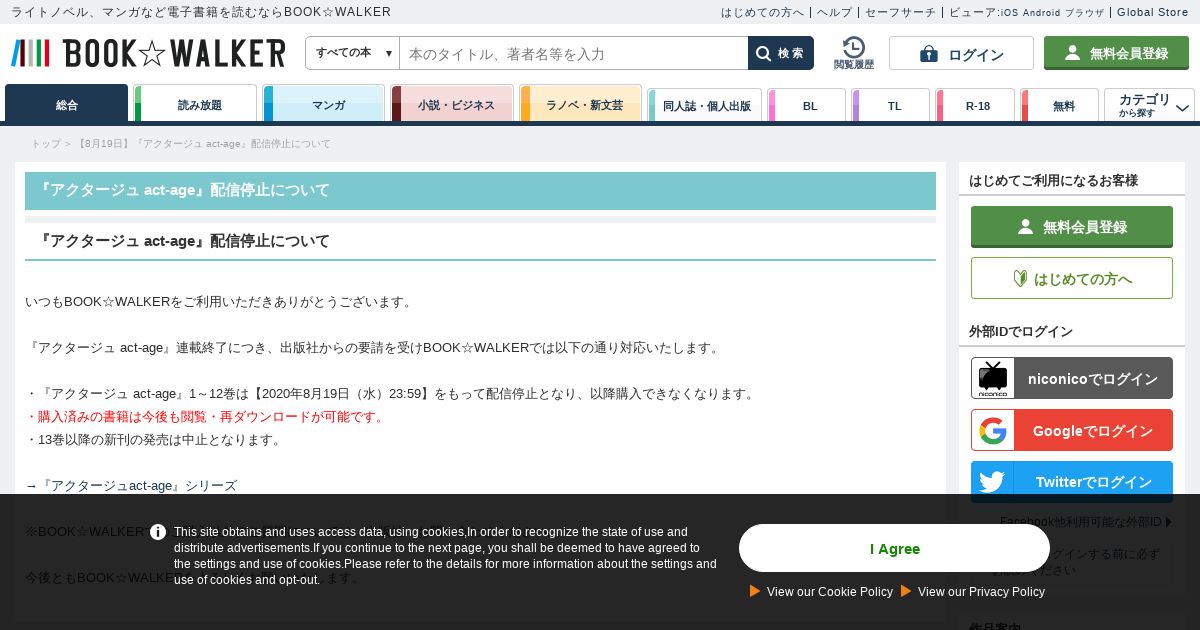The image size is (1200, 630).
Task: Click the BOOK☆WALKER logo
Action: point(148,53)
